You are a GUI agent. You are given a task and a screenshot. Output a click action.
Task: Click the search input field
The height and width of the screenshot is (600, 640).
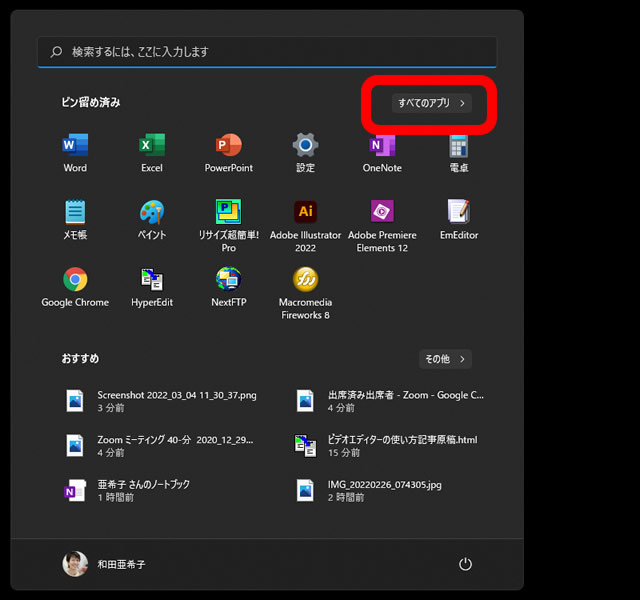coord(267,52)
